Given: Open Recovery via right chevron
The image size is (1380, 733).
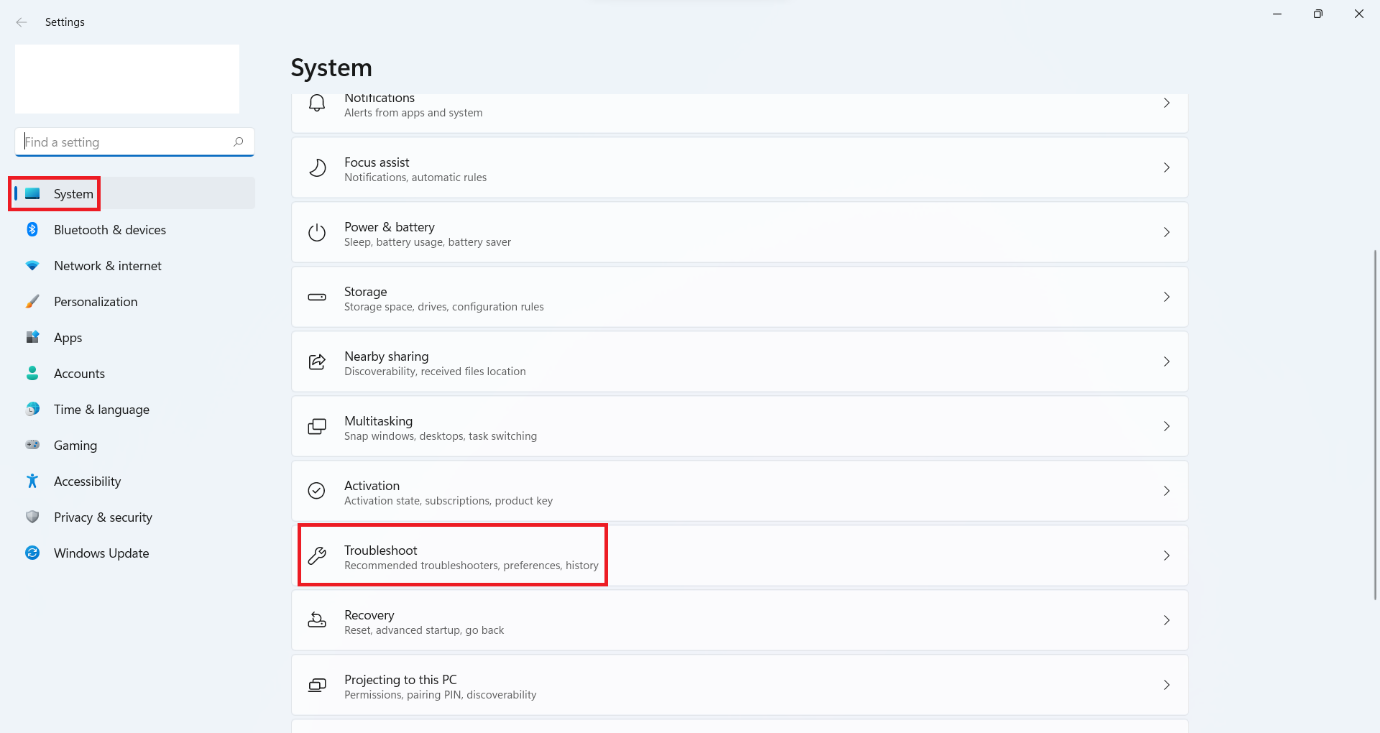Looking at the screenshot, I should click(1166, 620).
